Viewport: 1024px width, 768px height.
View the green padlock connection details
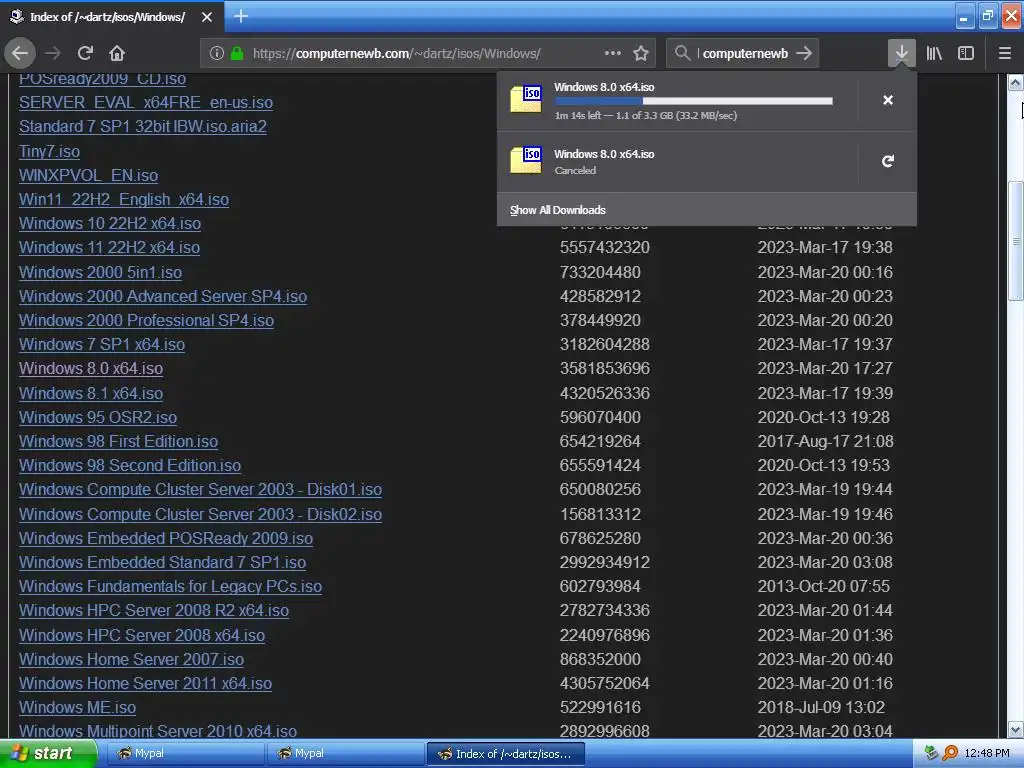click(237, 53)
